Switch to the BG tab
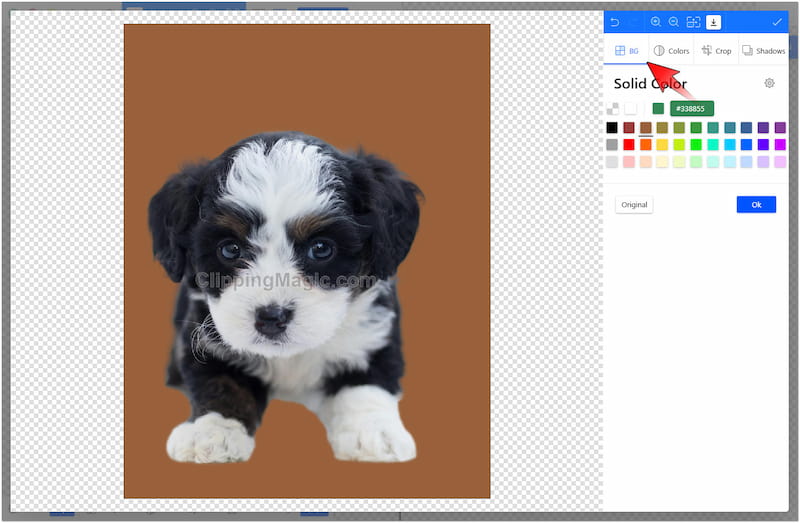The height and width of the screenshot is (523, 800). pyautogui.click(x=626, y=51)
